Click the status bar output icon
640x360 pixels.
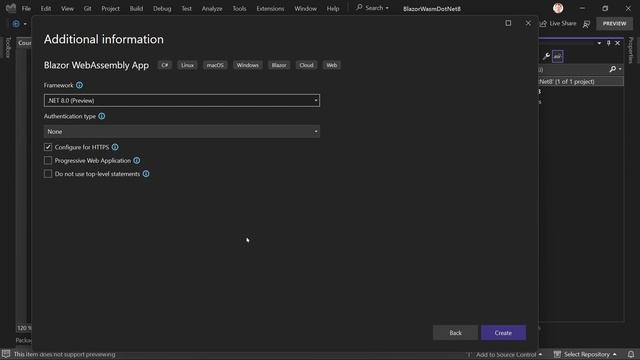pos(6,354)
